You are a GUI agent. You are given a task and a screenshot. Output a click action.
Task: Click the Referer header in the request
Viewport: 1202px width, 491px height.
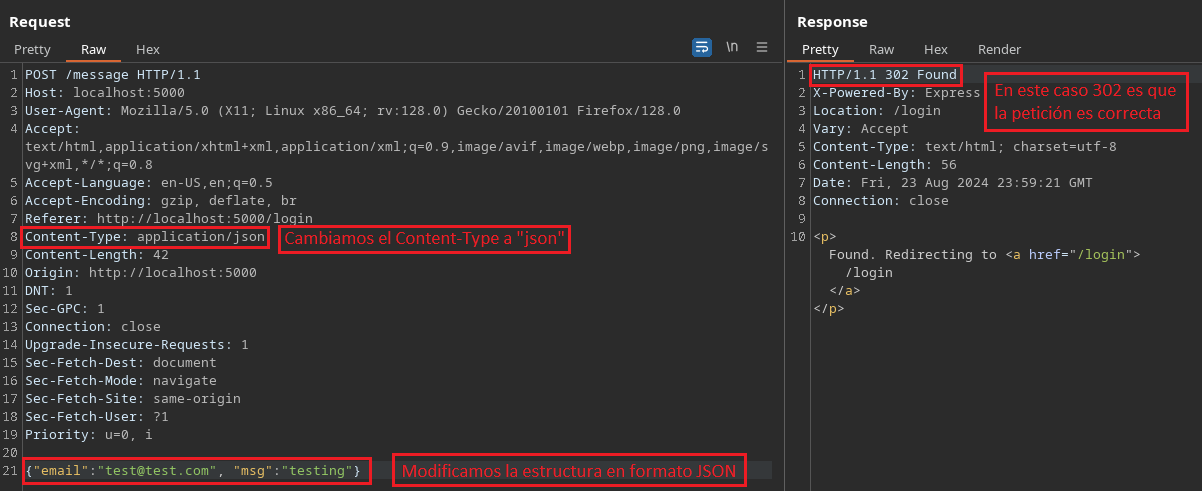(168, 219)
